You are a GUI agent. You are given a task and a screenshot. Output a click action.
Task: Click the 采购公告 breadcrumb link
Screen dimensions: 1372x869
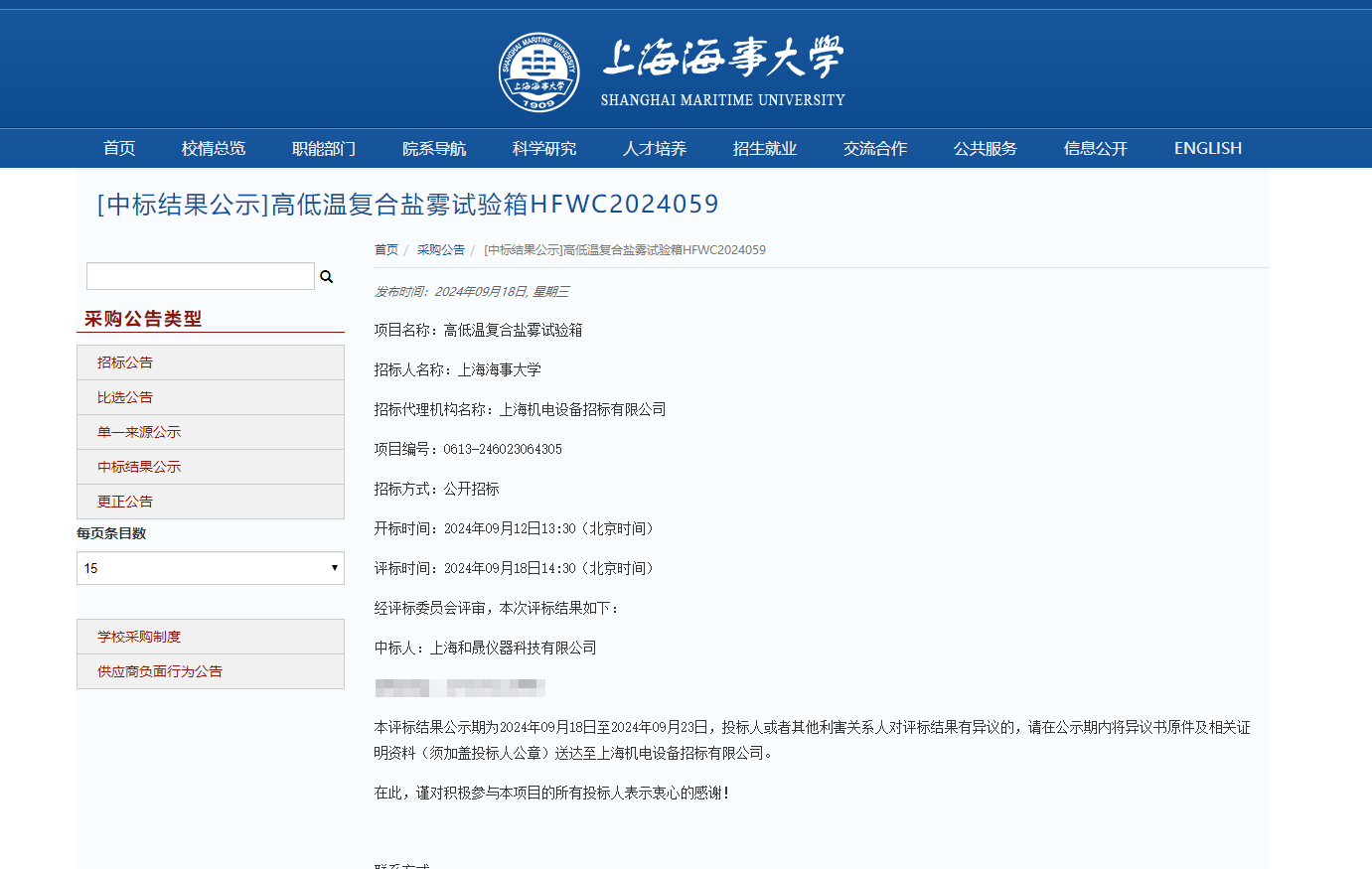point(441,250)
